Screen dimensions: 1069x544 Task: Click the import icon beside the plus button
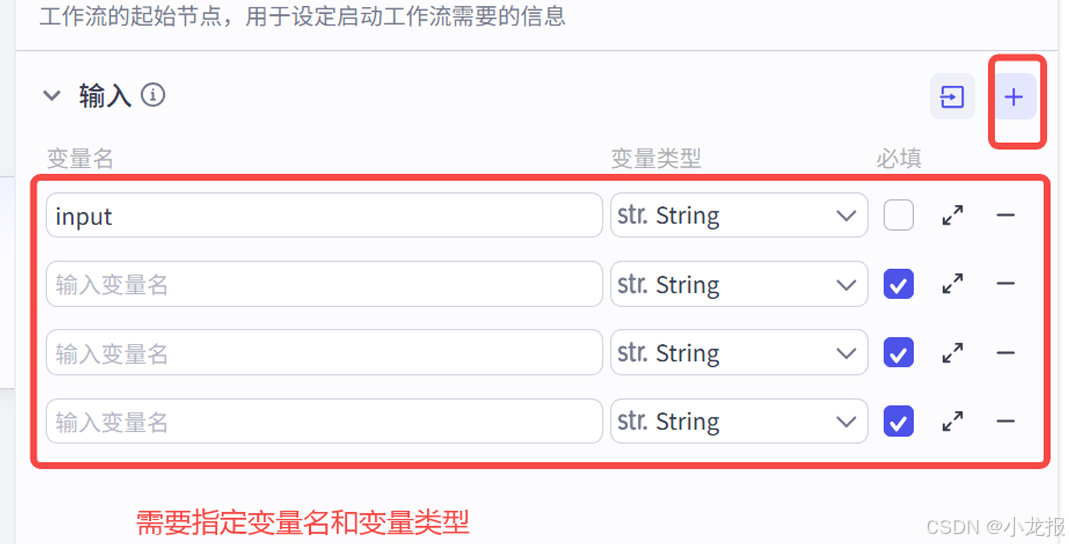(952, 97)
